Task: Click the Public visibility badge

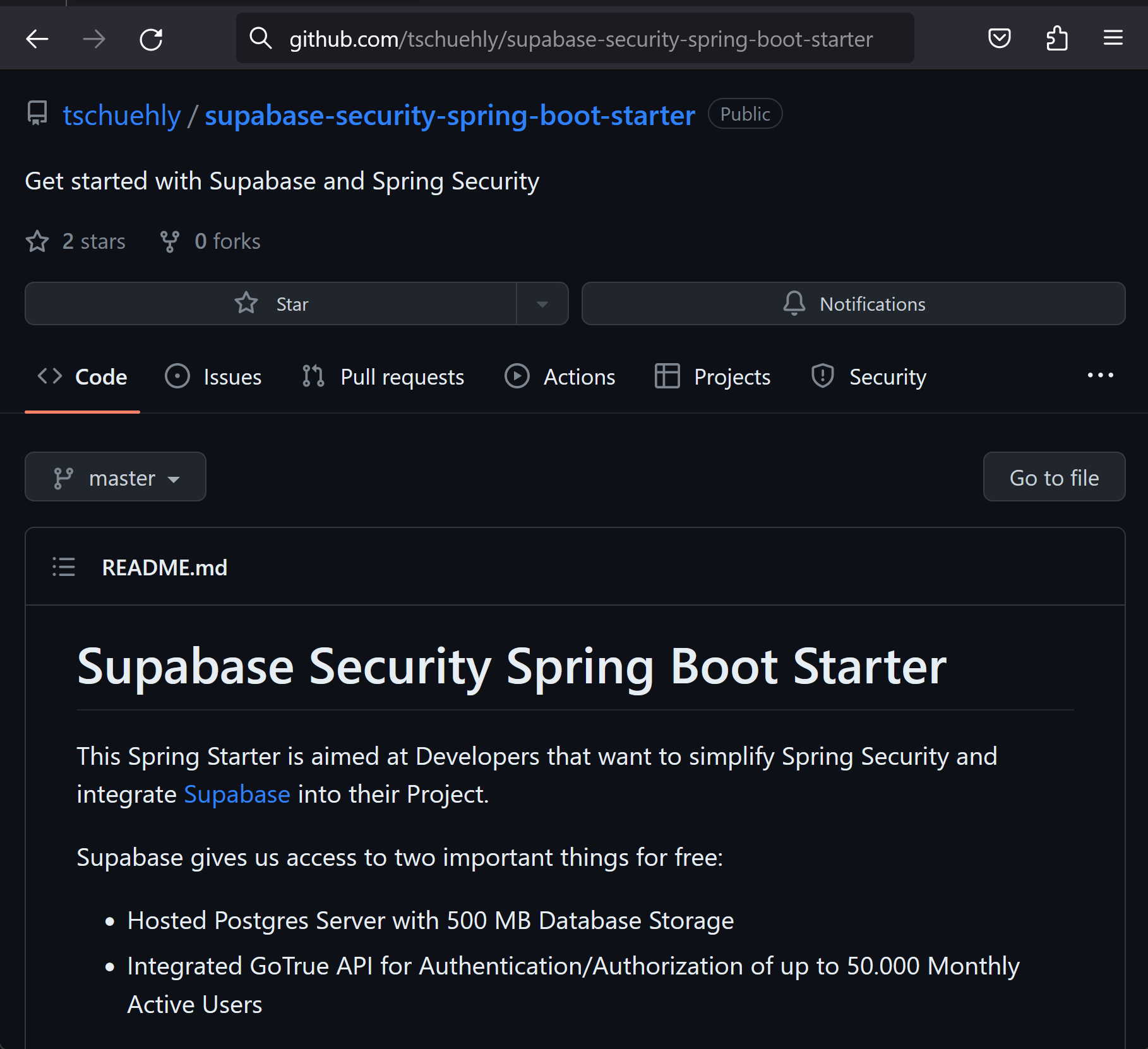Action: (745, 114)
